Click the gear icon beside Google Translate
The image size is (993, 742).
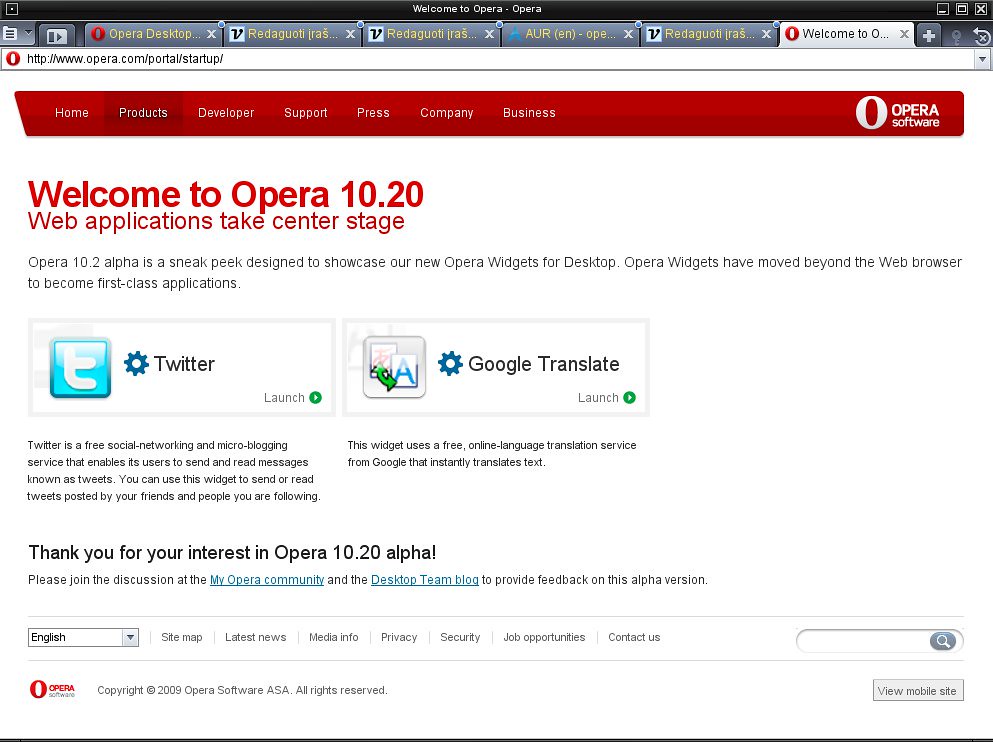tap(450, 363)
